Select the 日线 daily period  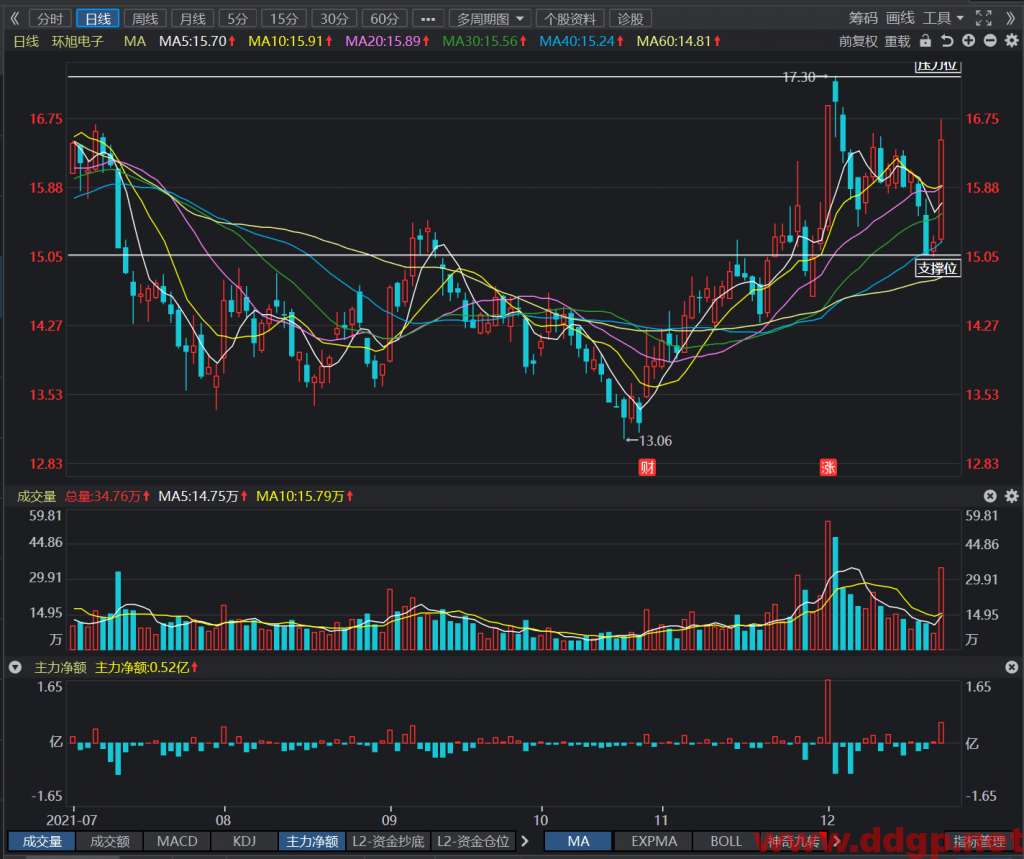point(98,19)
